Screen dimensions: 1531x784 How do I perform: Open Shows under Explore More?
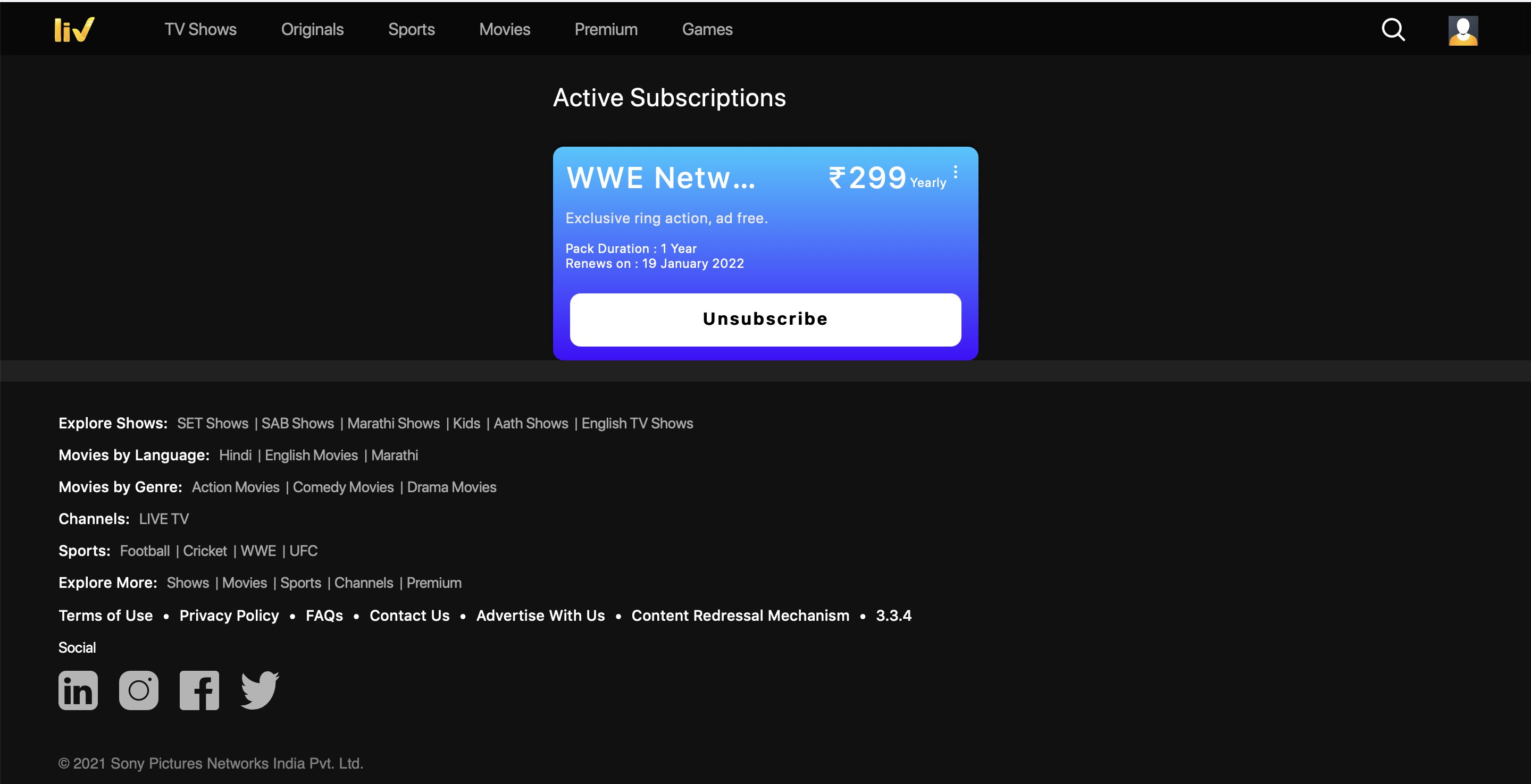coord(188,583)
